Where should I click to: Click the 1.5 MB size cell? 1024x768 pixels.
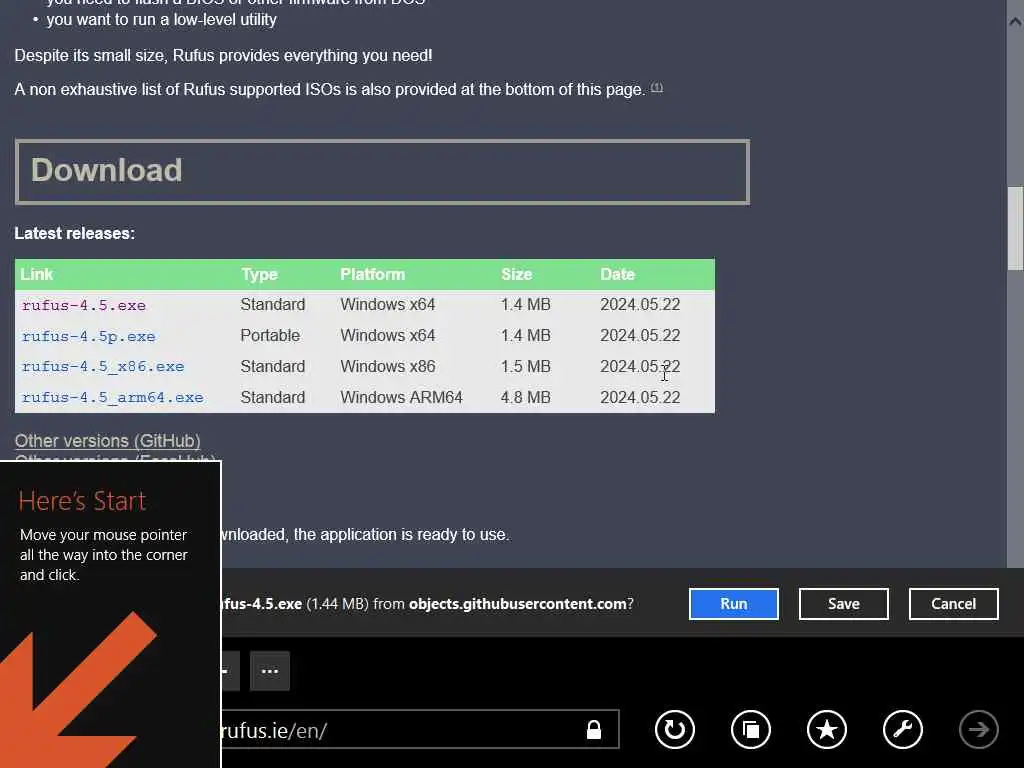tap(525, 366)
